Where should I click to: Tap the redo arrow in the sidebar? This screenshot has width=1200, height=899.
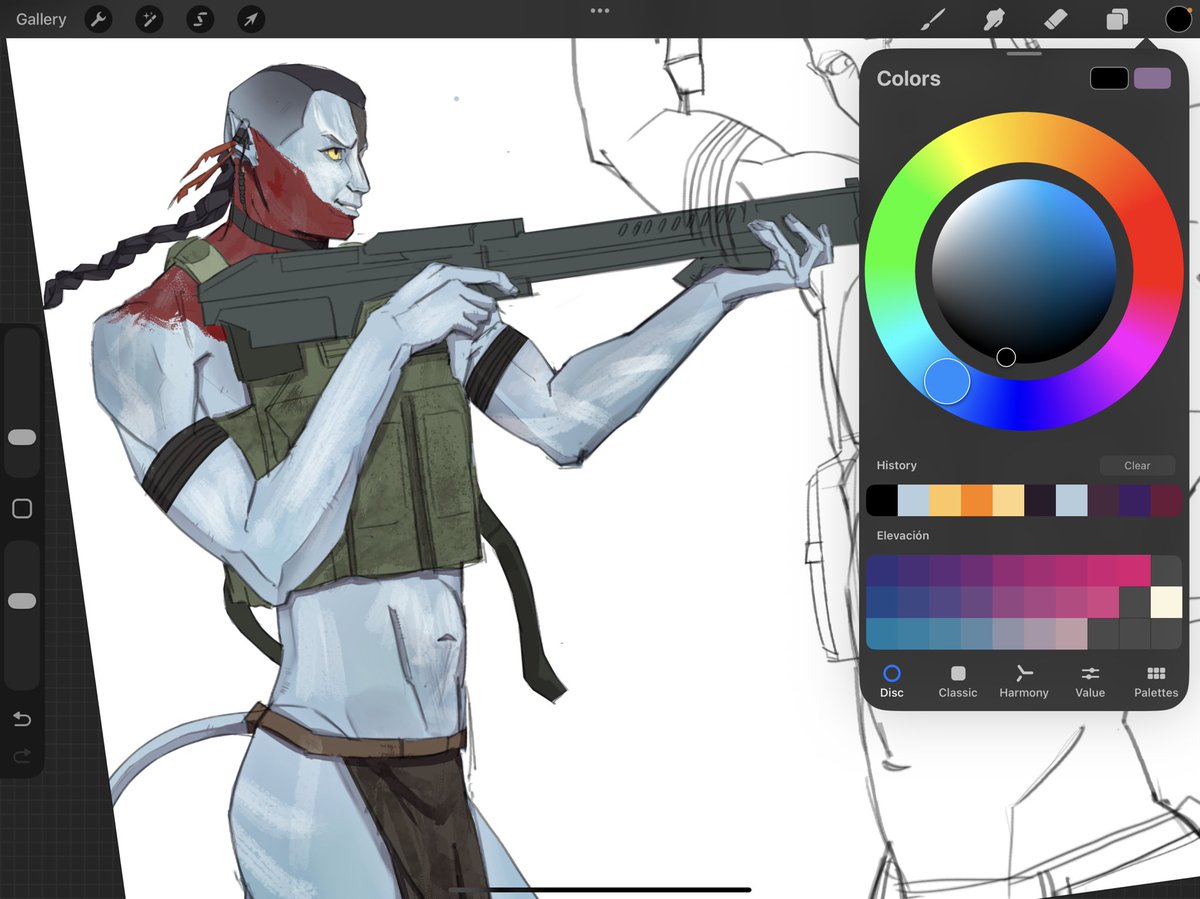click(x=22, y=757)
